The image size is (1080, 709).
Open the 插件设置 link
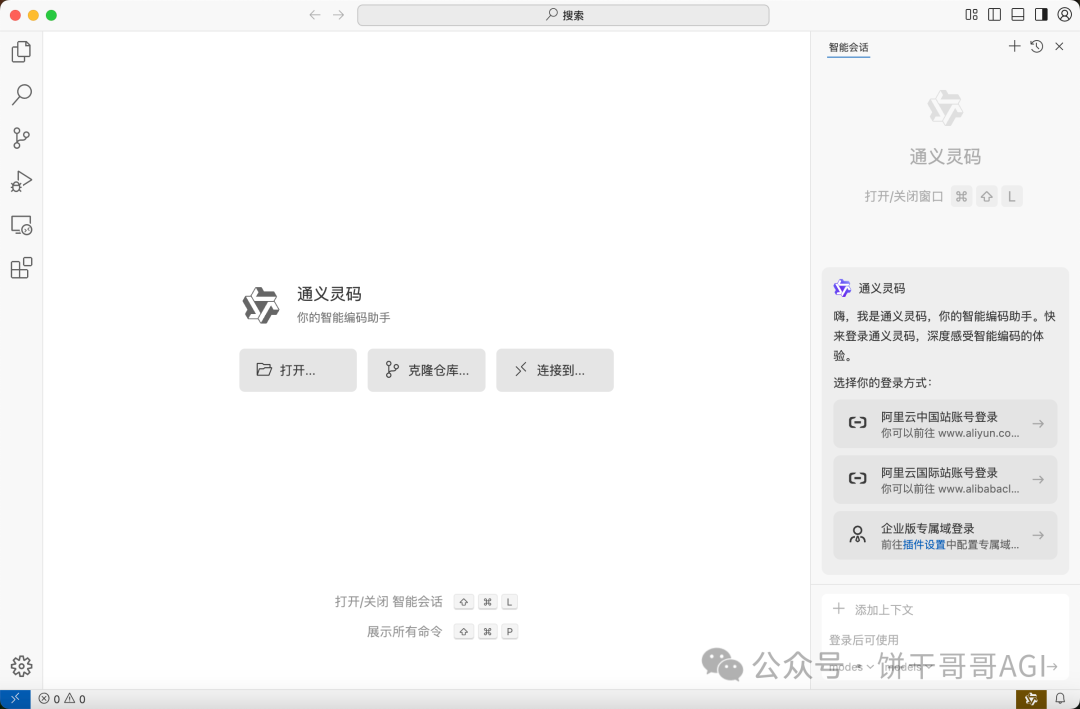[x=924, y=544]
